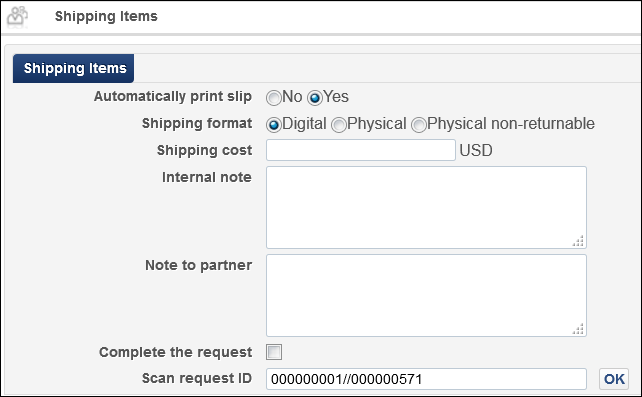Click inside the Internal note text area
This screenshot has height=397, width=642.
point(426,207)
